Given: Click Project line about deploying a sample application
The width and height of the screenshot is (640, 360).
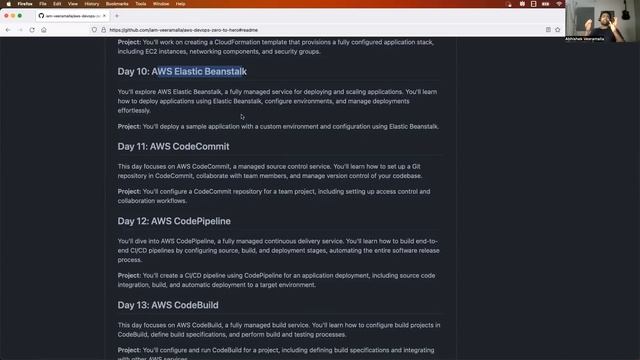Looking at the screenshot, I should [278, 127].
